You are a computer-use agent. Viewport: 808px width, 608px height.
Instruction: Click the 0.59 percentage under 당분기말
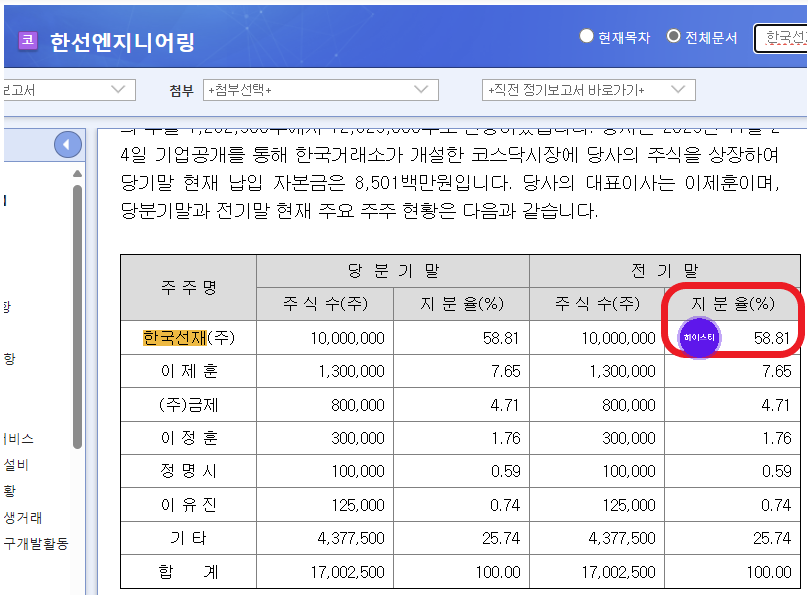coord(505,471)
